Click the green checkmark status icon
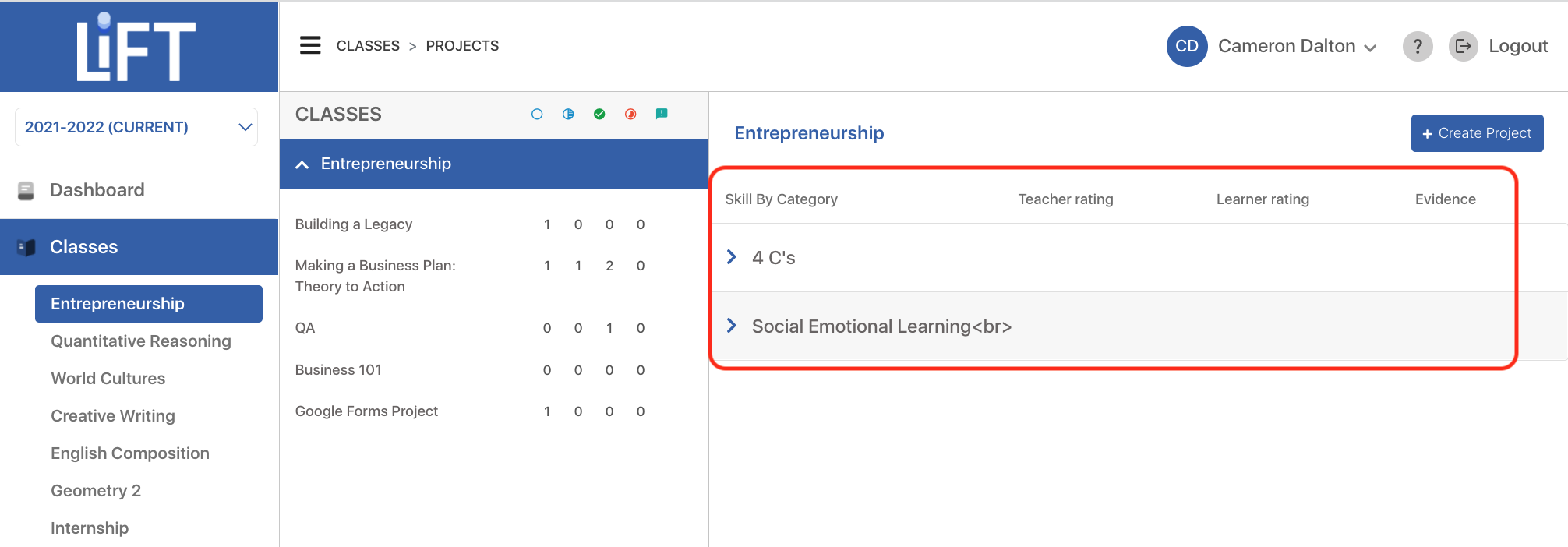 (599, 114)
